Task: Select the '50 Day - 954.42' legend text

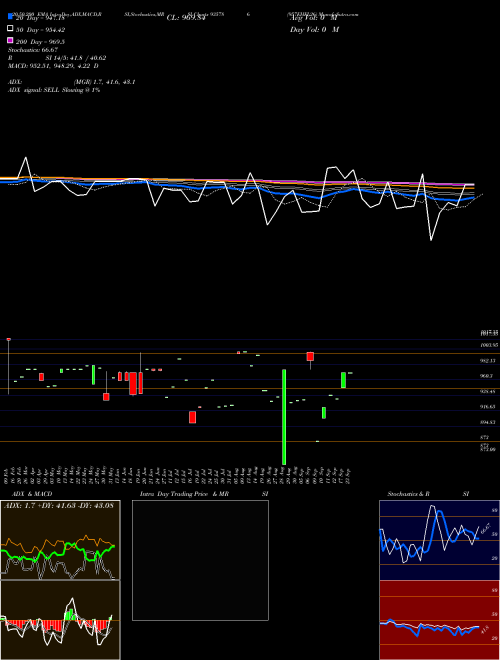Action: (x=40, y=30)
